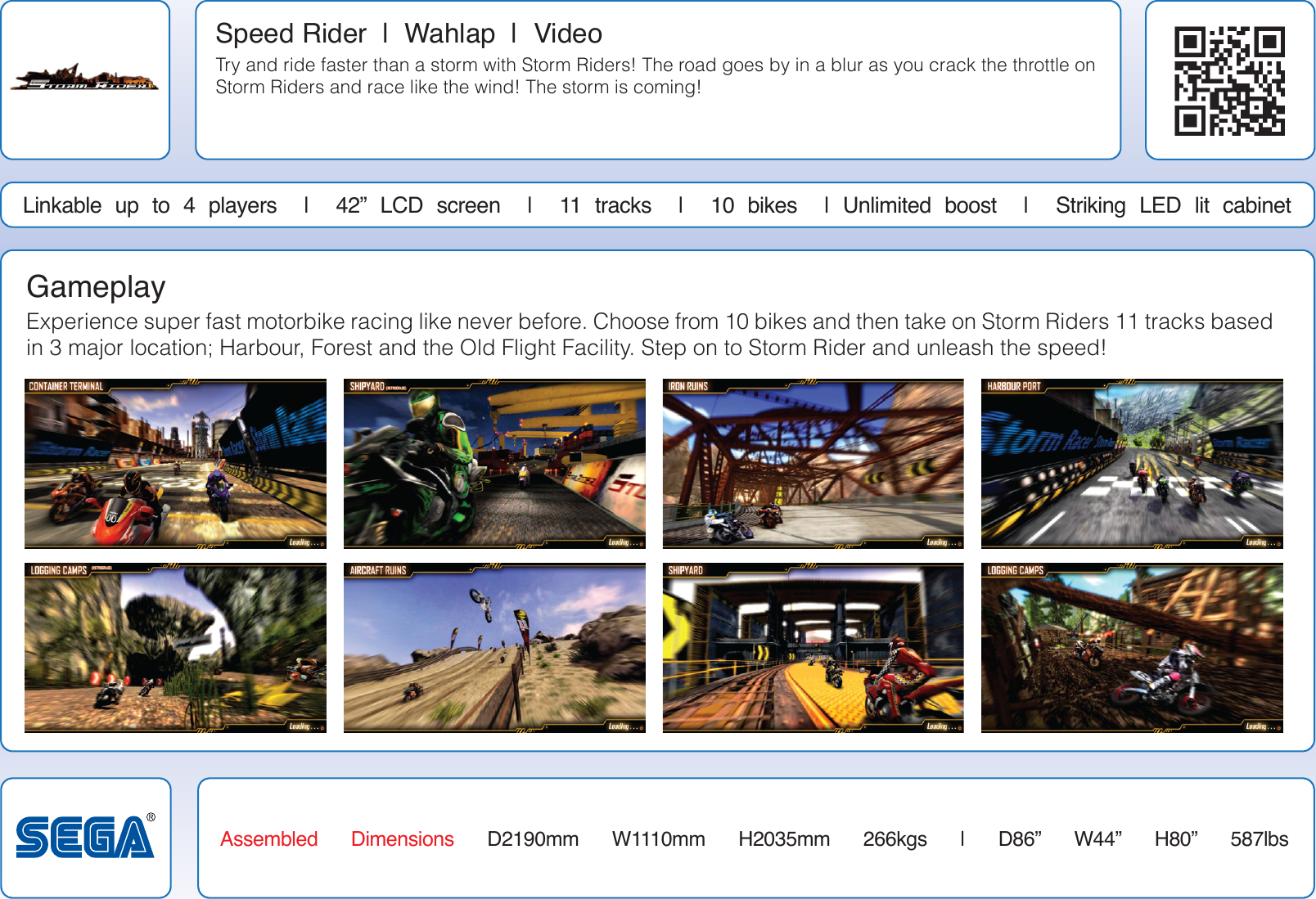
Task: Click the SEGA logo
Action: tap(85, 836)
